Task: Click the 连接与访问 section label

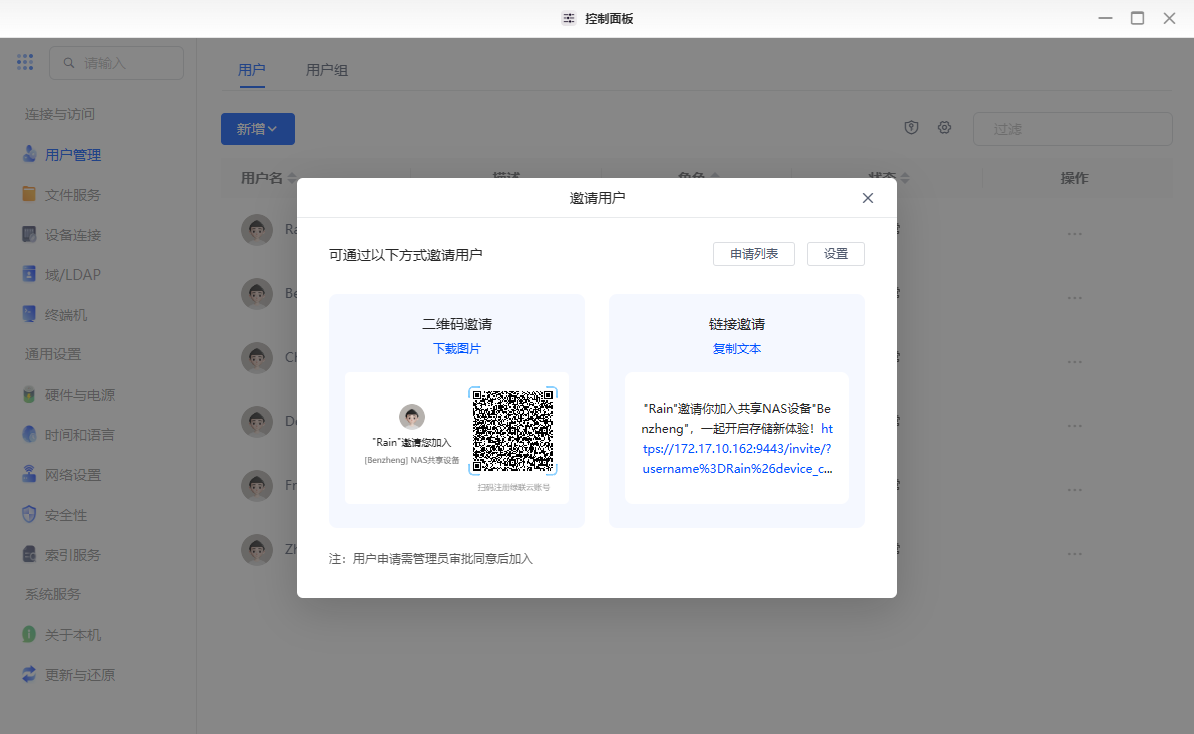Action: 59,114
